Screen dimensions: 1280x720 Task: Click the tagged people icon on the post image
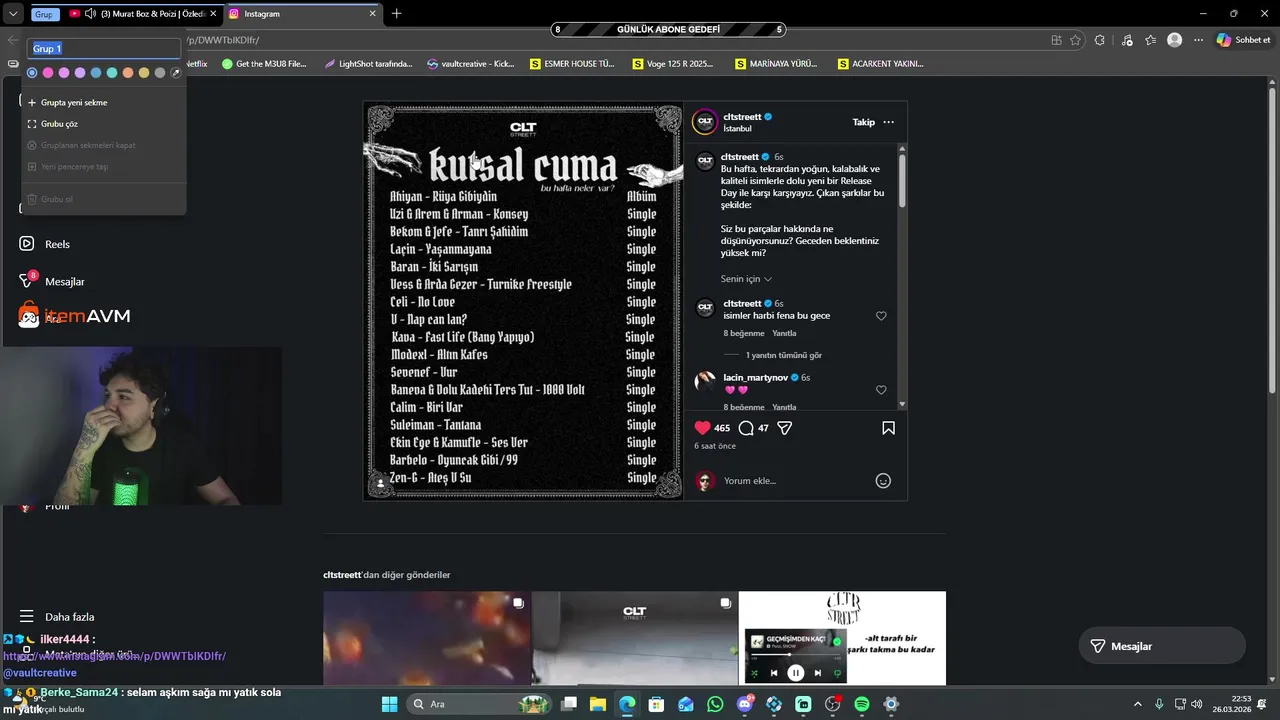[x=381, y=483]
